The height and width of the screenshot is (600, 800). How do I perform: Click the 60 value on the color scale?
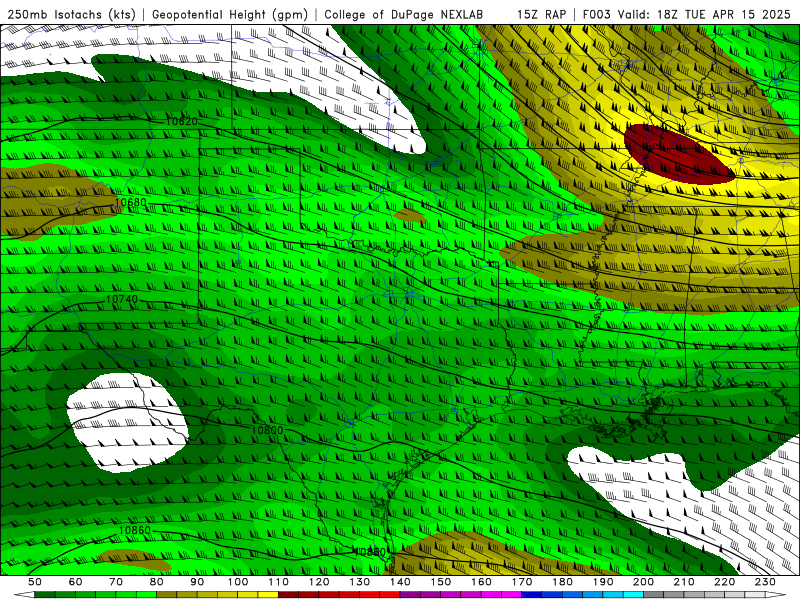75,582
